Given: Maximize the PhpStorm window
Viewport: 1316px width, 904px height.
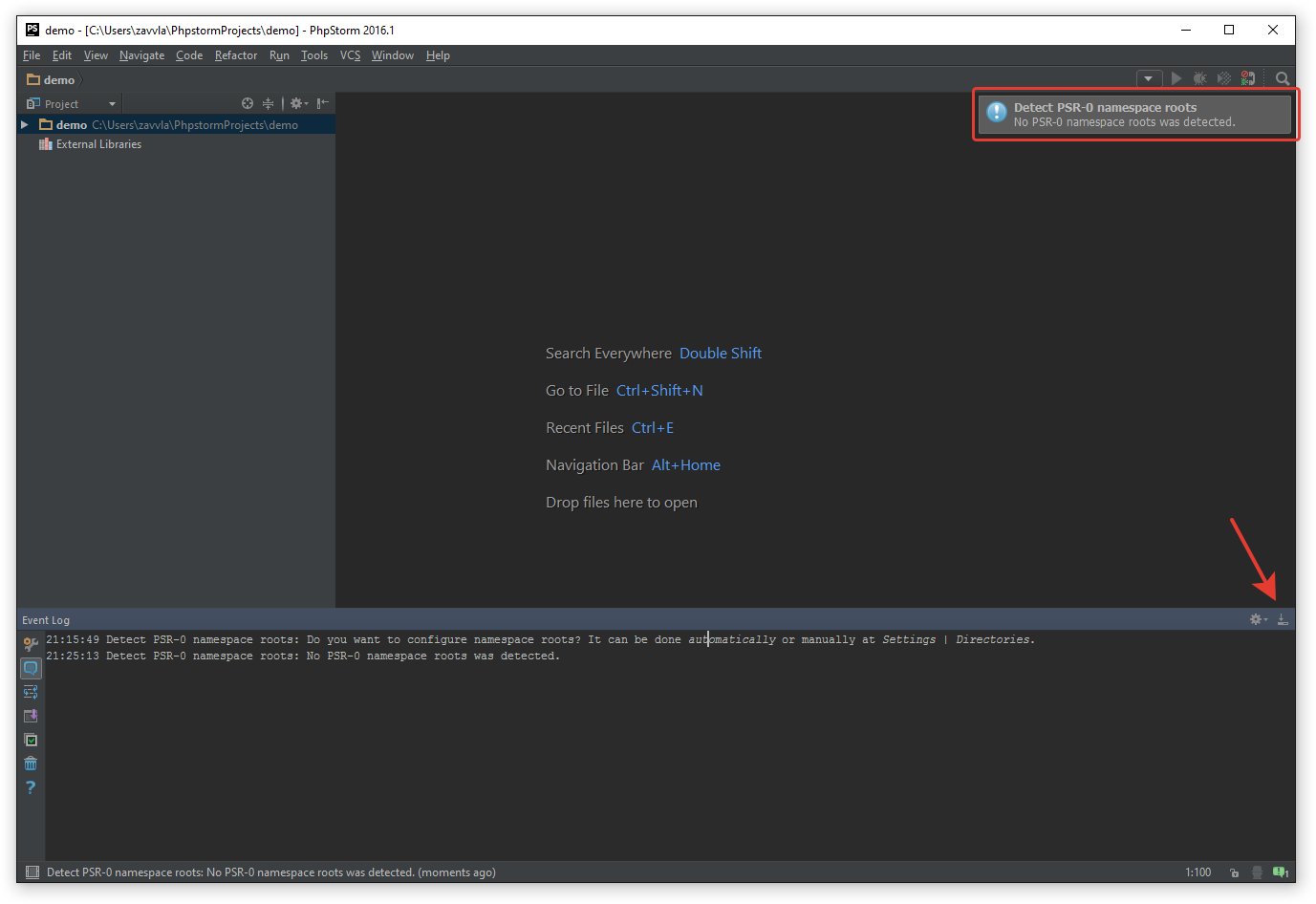Looking at the screenshot, I should (x=1229, y=30).
